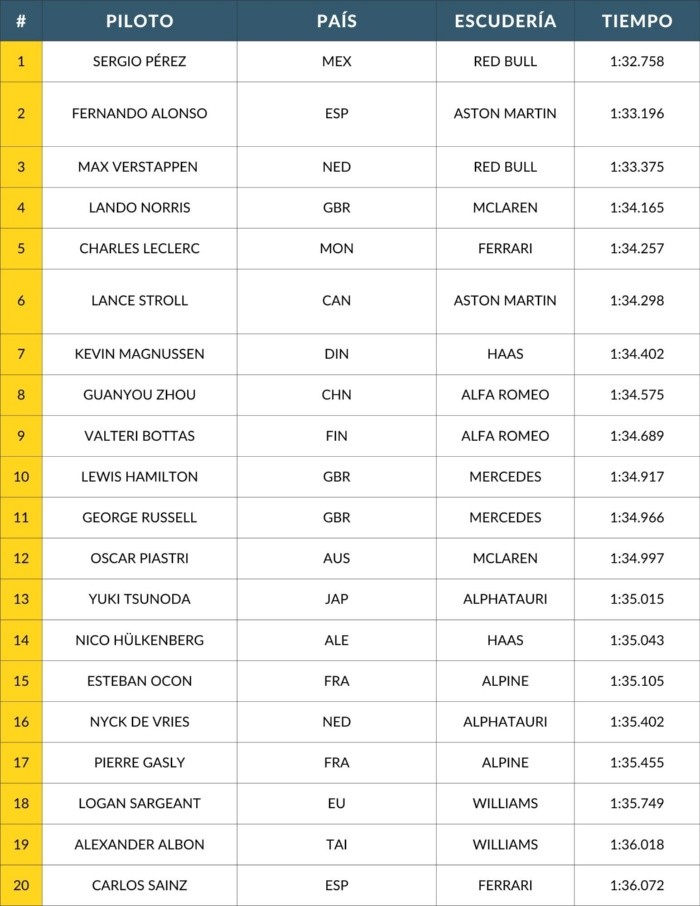Select YUKI TSUNODA's team ALPHATAURI
Image resolution: width=700 pixels, height=906 pixels.
pos(505,599)
